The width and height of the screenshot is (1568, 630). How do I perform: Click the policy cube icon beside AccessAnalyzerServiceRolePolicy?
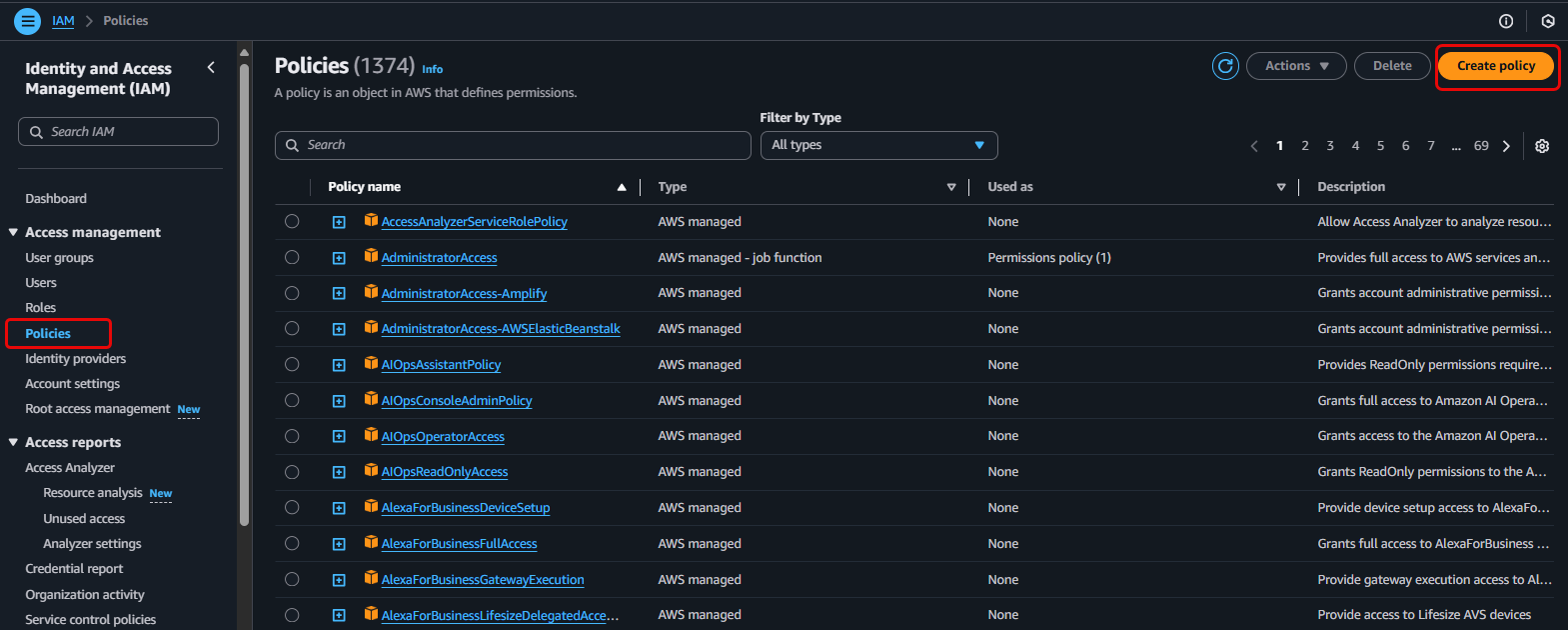(371, 220)
